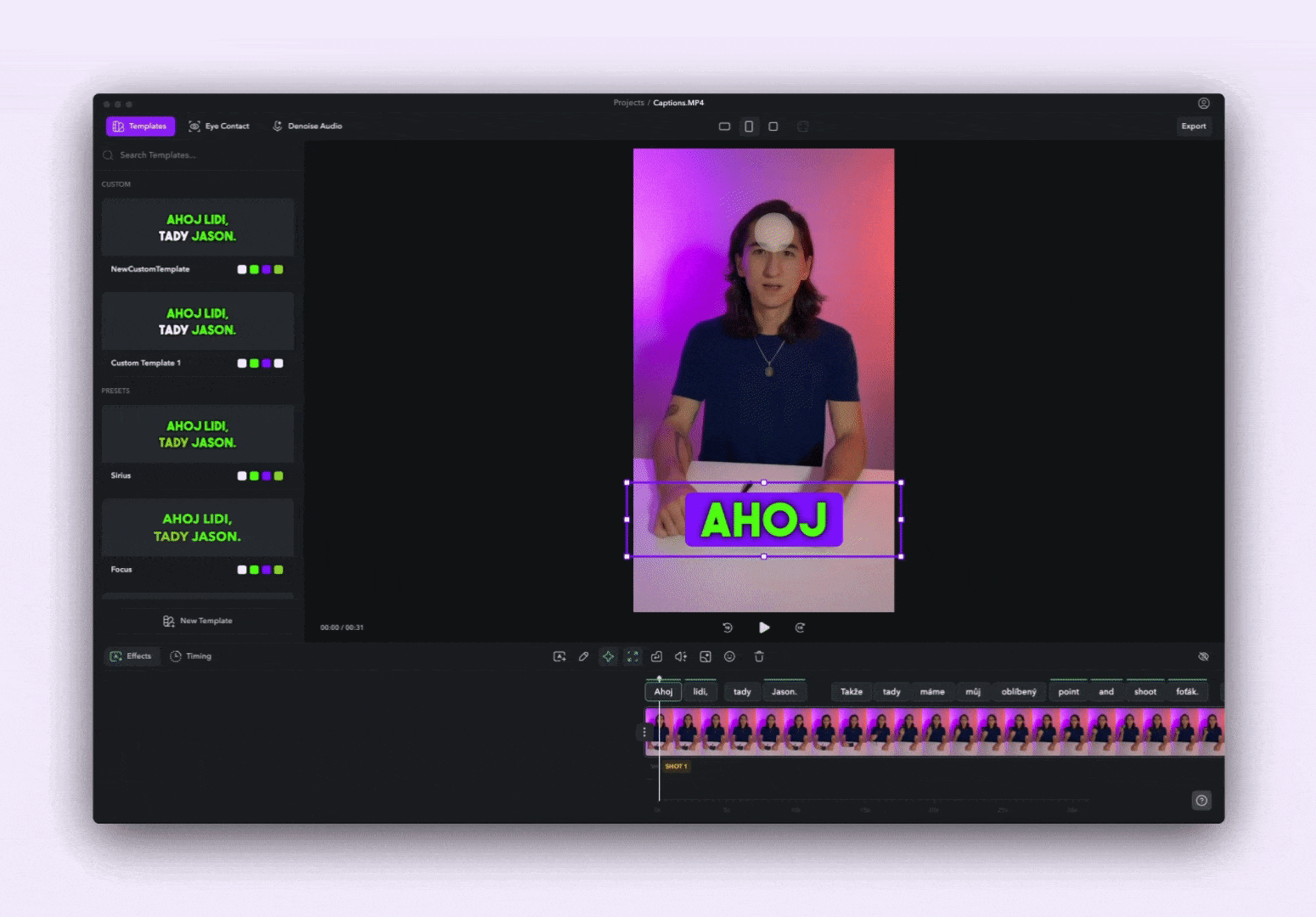
Task: Click the sticker overlay icon
Action: tap(656, 656)
